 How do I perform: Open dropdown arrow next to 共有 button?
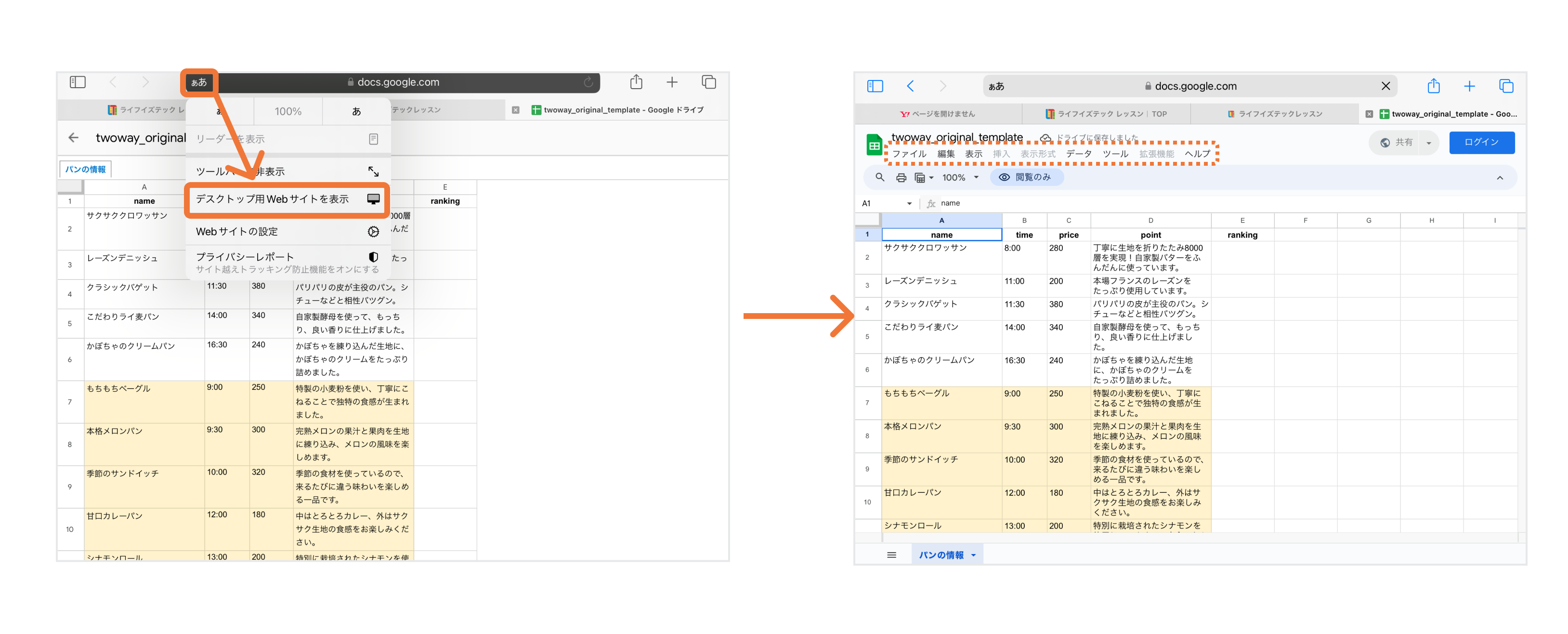[x=1429, y=143]
